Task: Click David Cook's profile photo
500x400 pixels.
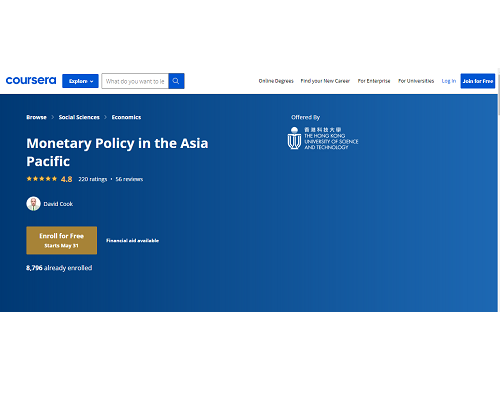Action: point(33,204)
